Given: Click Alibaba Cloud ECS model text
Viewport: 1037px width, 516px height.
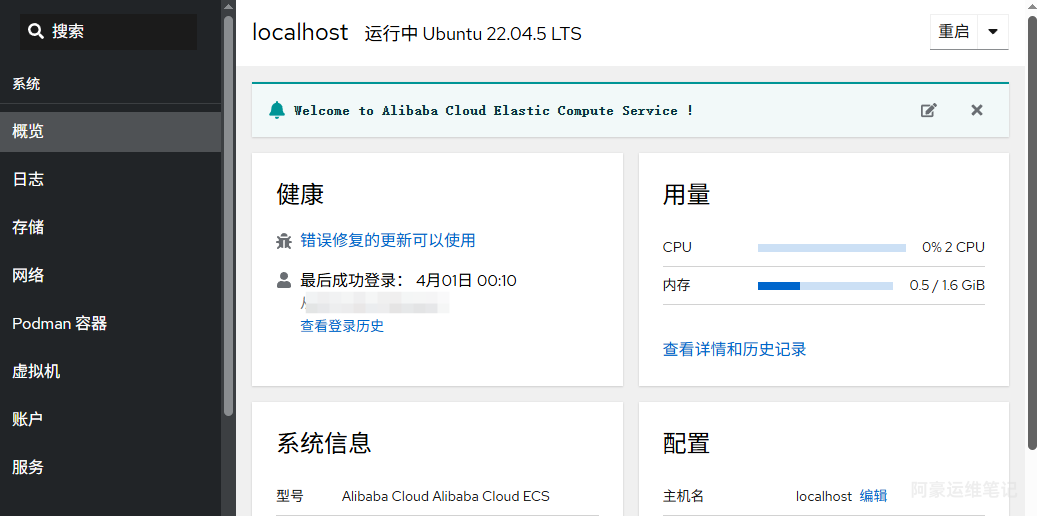Looking at the screenshot, I should tap(446, 496).
